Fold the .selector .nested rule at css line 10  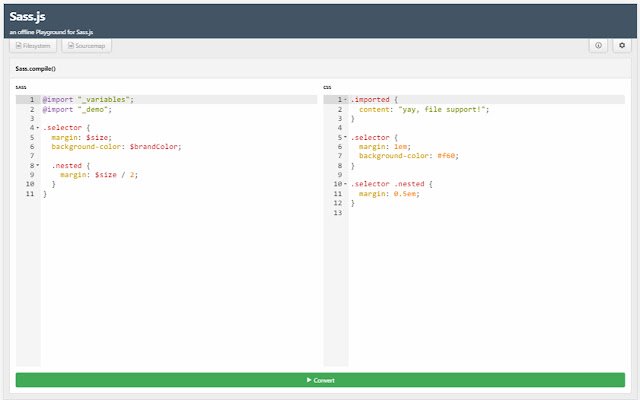[x=345, y=184]
